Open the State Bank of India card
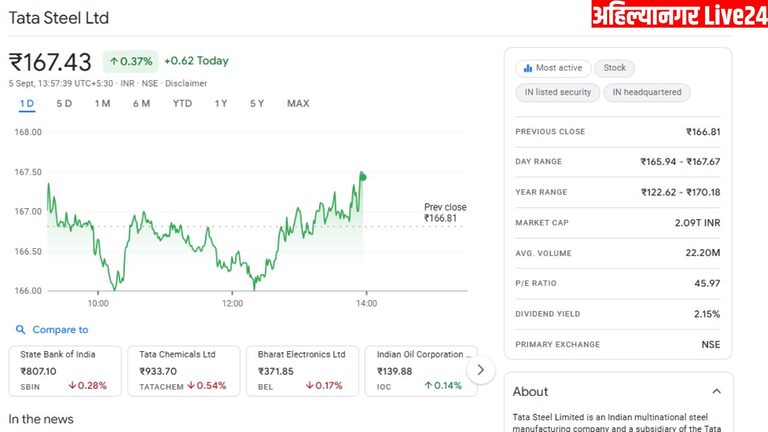This screenshot has width=768, height=432. coord(65,370)
